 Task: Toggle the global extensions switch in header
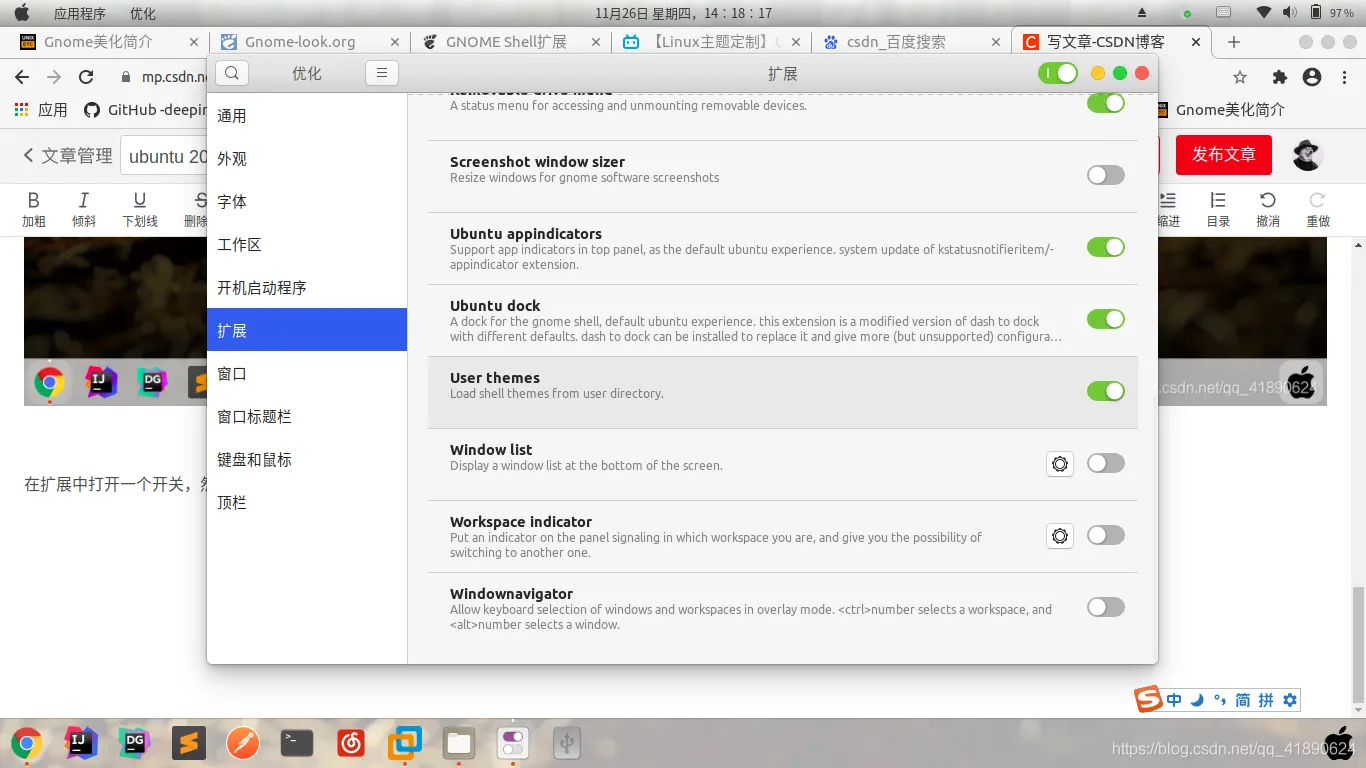(1058, 73)
